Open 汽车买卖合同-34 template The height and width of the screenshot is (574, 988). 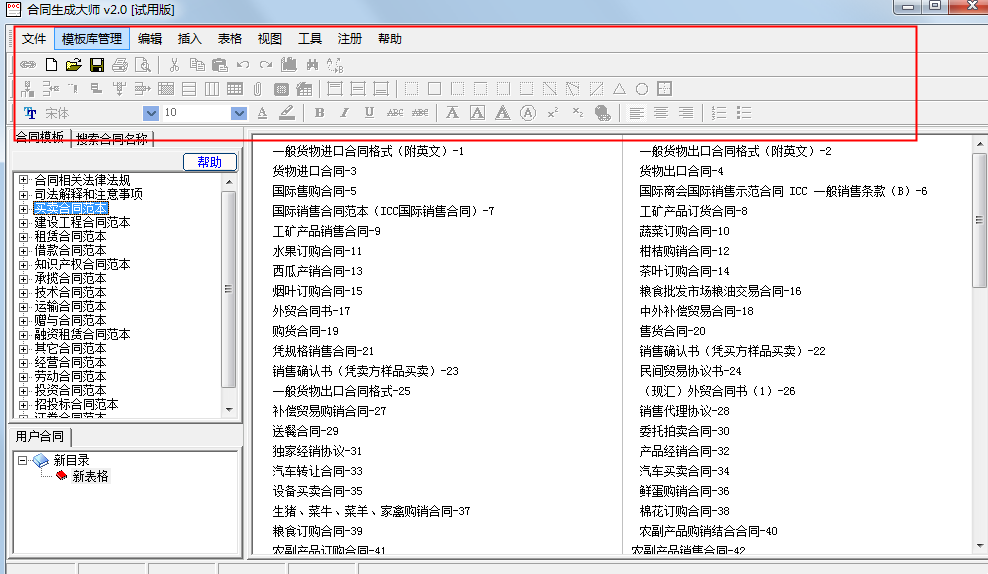pyautogui.click(x=684, y=471)
